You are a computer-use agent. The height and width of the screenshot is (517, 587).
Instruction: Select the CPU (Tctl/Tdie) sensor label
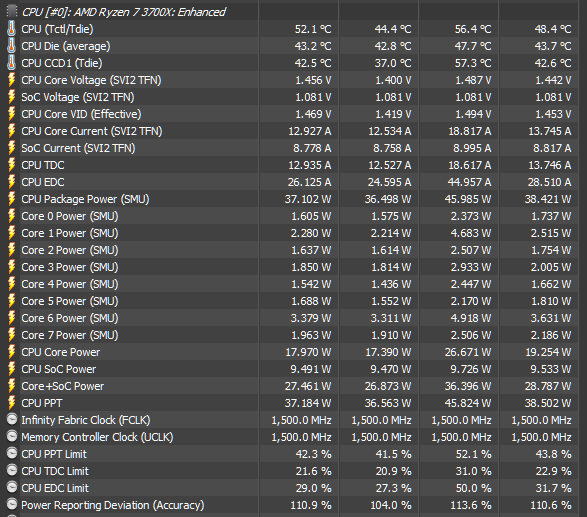[x=57, y=29]
